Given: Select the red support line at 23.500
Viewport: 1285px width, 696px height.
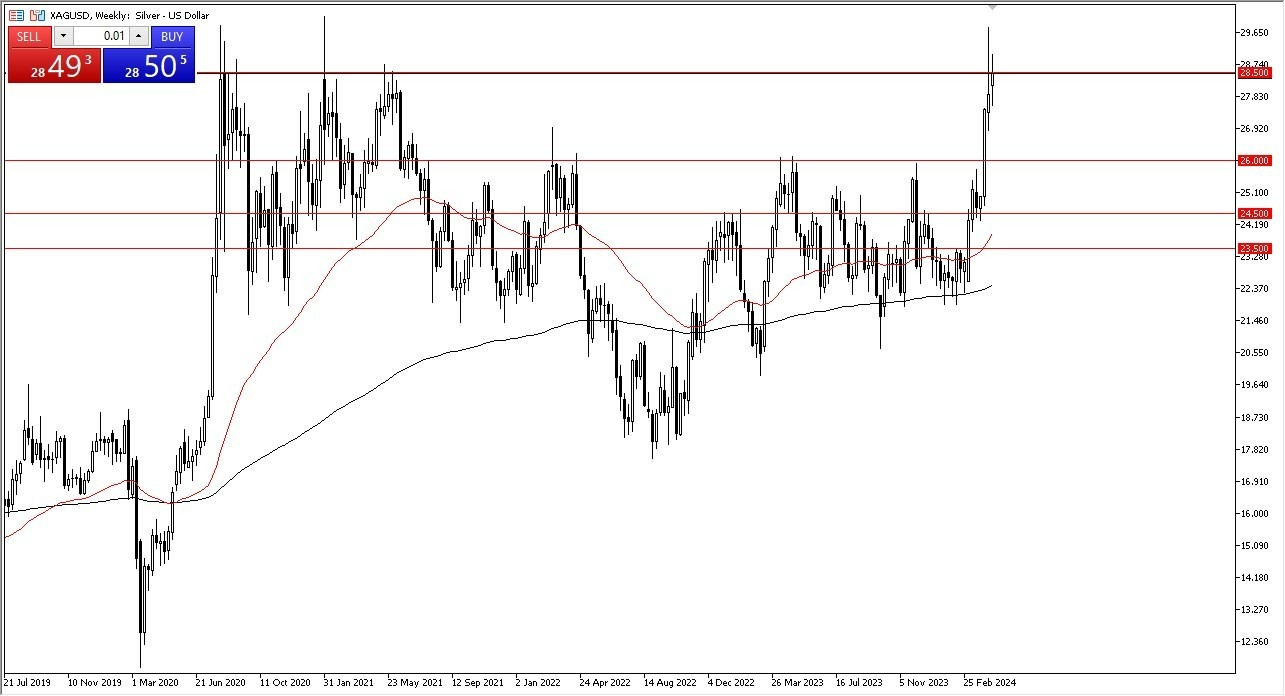Looking at the screenshot, I should coord(600,248).
